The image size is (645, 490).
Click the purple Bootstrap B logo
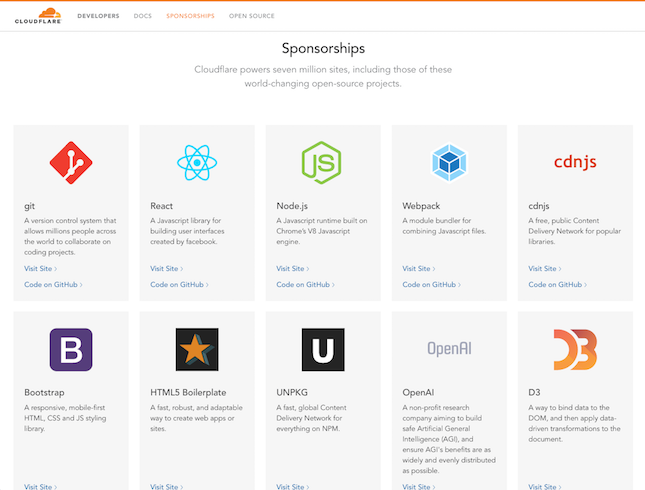click(71, 349)
